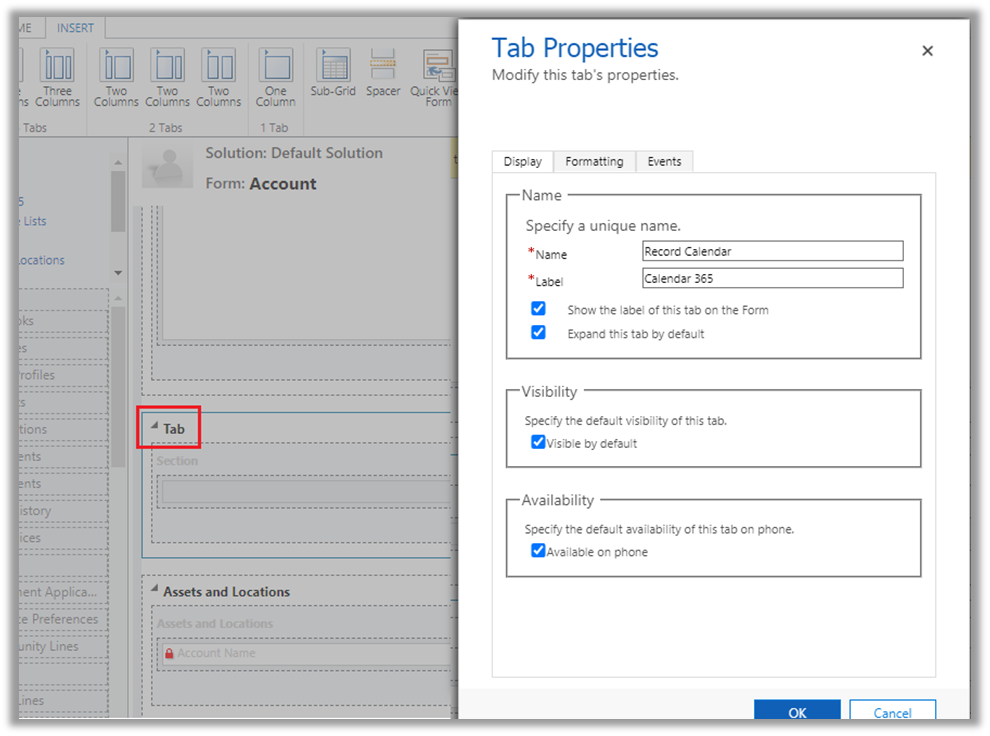Click the left panel scrollbar down arrow
990x736 pixels.
pos(118,273)
